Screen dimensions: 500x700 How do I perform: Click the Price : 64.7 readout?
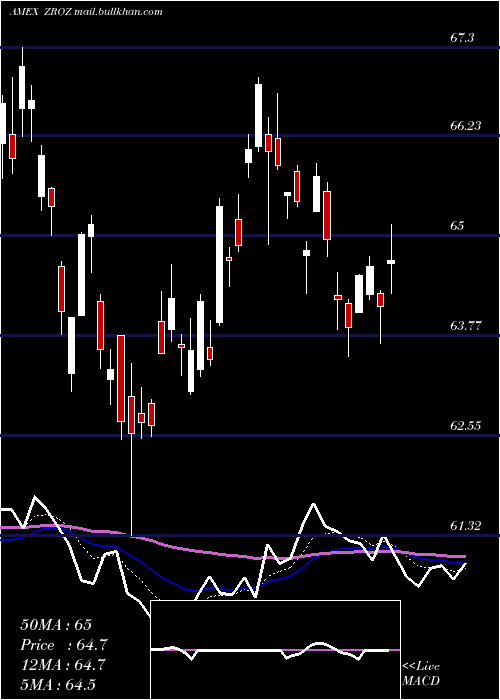point(63,645)
